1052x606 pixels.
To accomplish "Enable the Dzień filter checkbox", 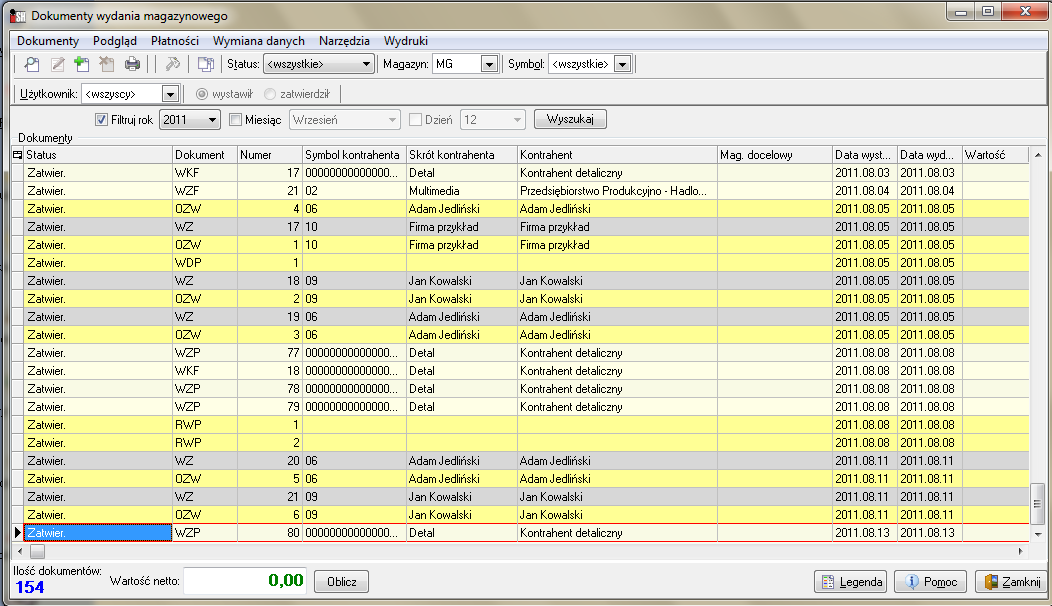I will click(x=415, y=120).
